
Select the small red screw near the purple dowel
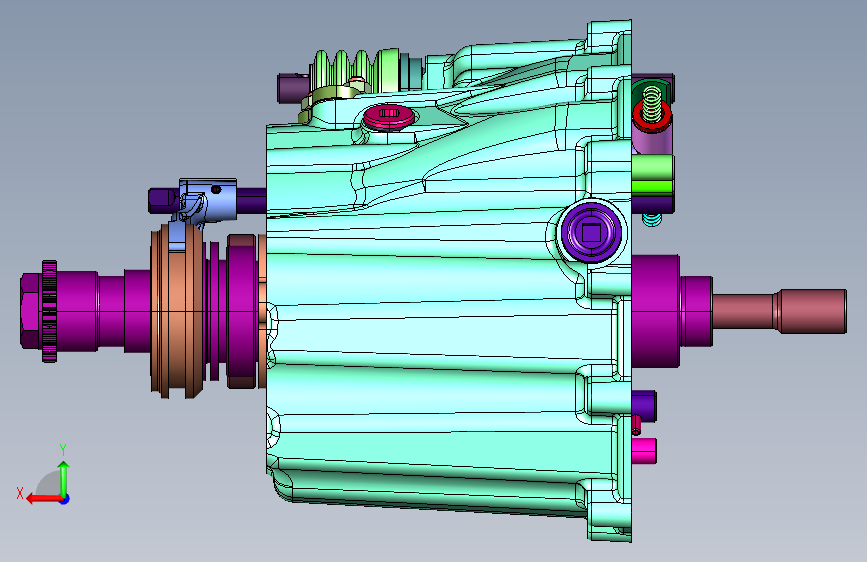636,425
